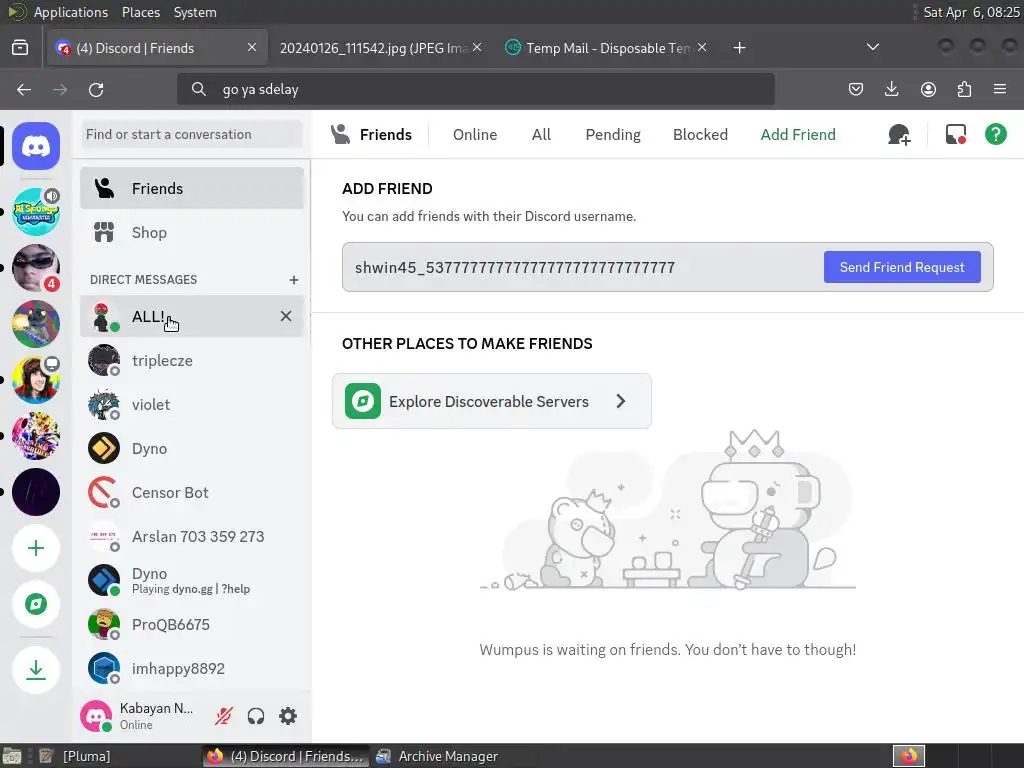Viewport: 1024px width, 768px height.
Task: Open Discord home direct messages icon
Action: (x=36, y=146)
